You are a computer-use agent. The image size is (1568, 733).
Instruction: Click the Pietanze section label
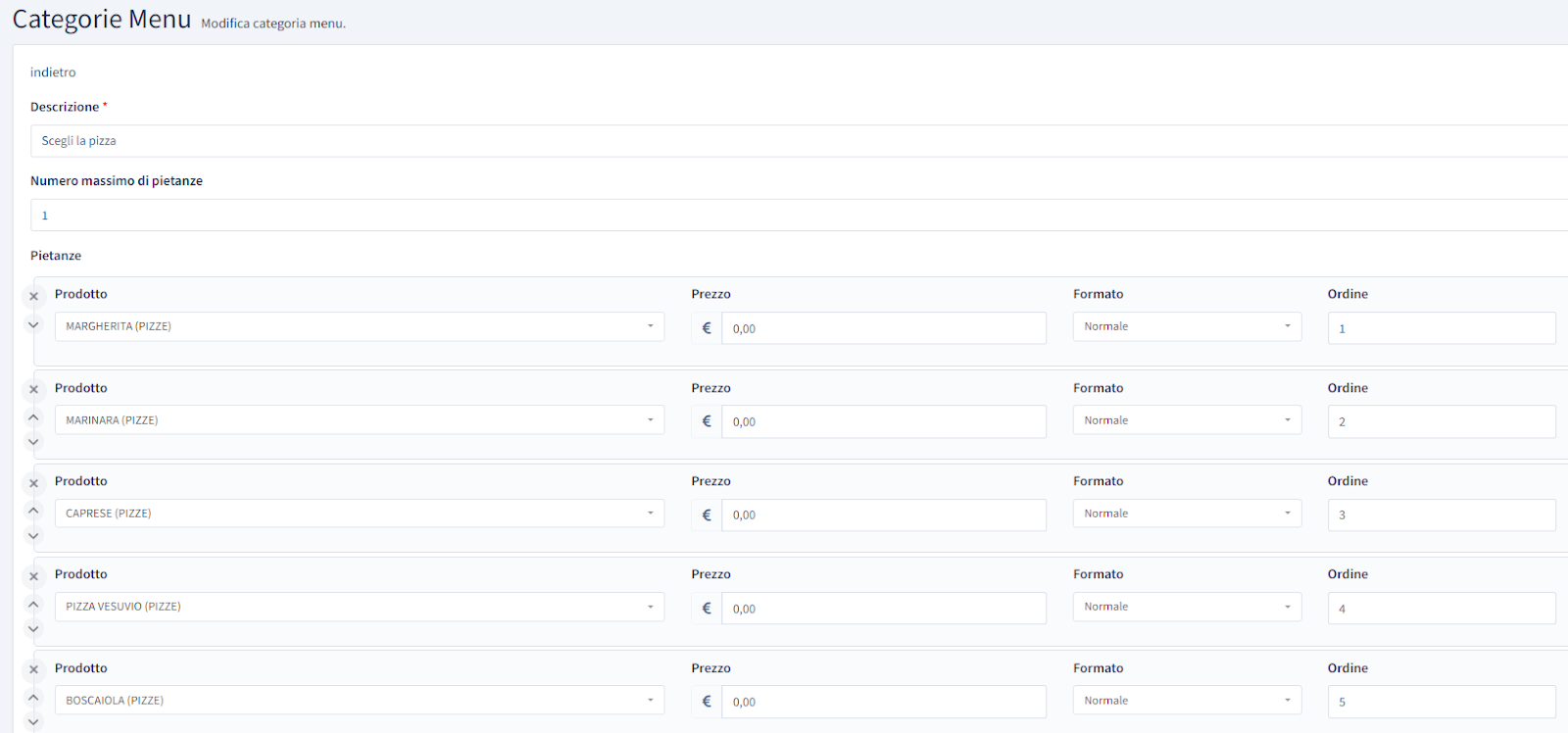tap(56, 256)
